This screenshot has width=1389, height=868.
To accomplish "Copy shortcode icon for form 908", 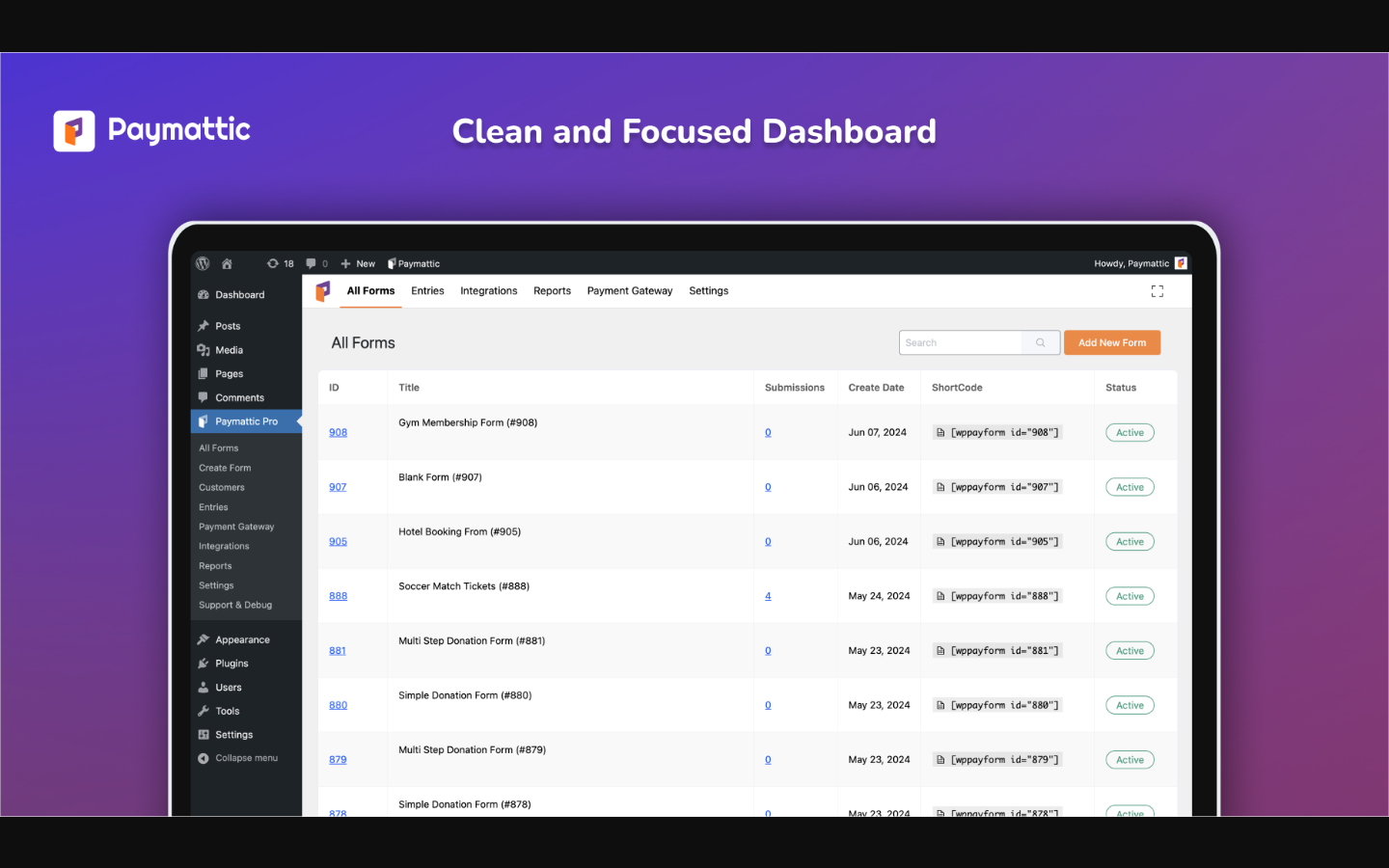I will (940, 433).
